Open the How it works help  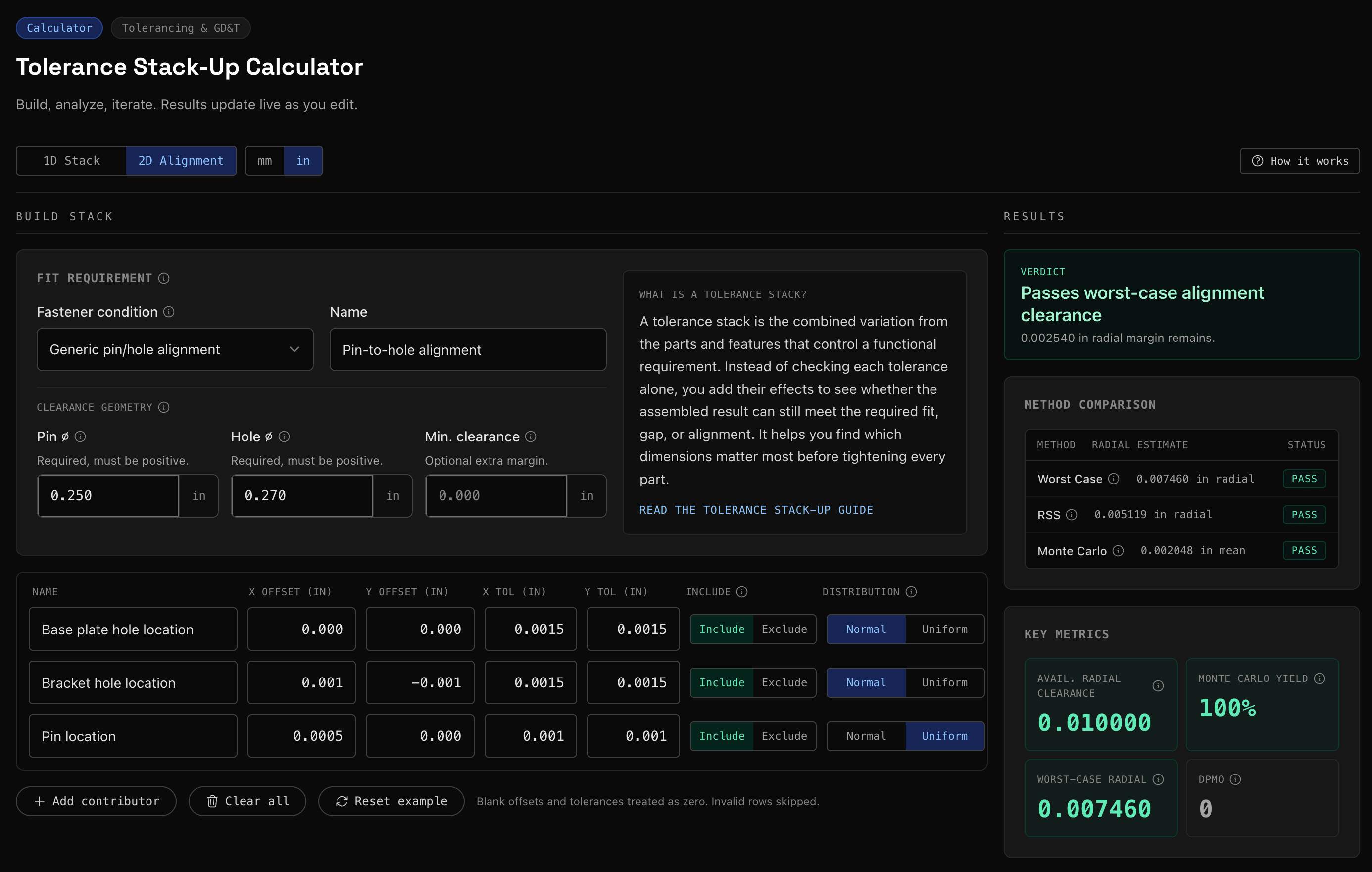[1300, 161]
